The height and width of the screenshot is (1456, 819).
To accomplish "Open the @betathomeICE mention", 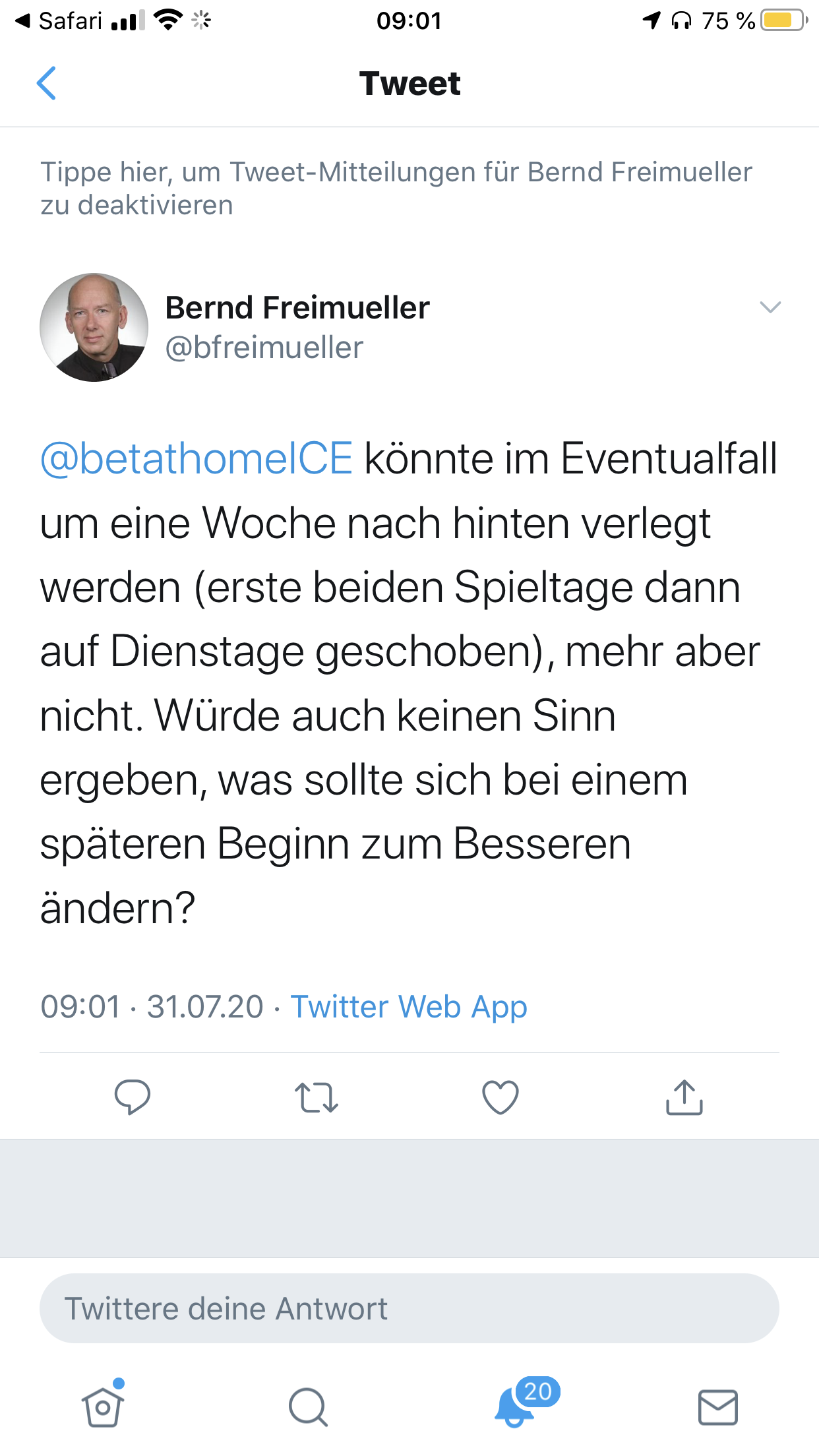I will click(197, 459).
